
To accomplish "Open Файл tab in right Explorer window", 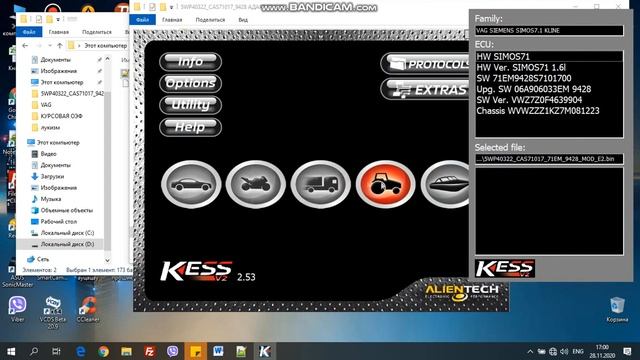I will click(142, 20).
